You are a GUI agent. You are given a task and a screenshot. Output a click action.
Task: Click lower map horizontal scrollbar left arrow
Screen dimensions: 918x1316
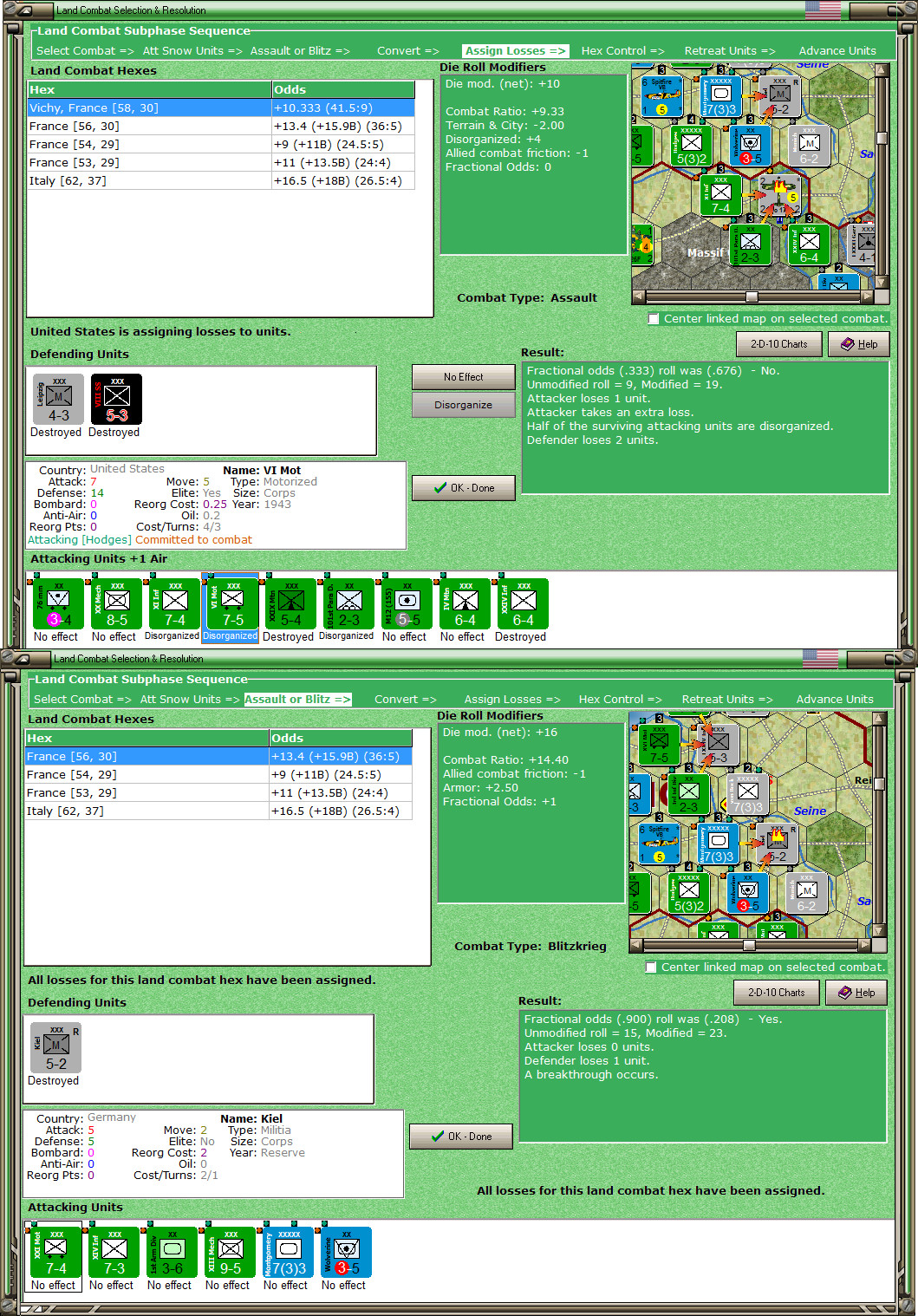tap(637, 945)
